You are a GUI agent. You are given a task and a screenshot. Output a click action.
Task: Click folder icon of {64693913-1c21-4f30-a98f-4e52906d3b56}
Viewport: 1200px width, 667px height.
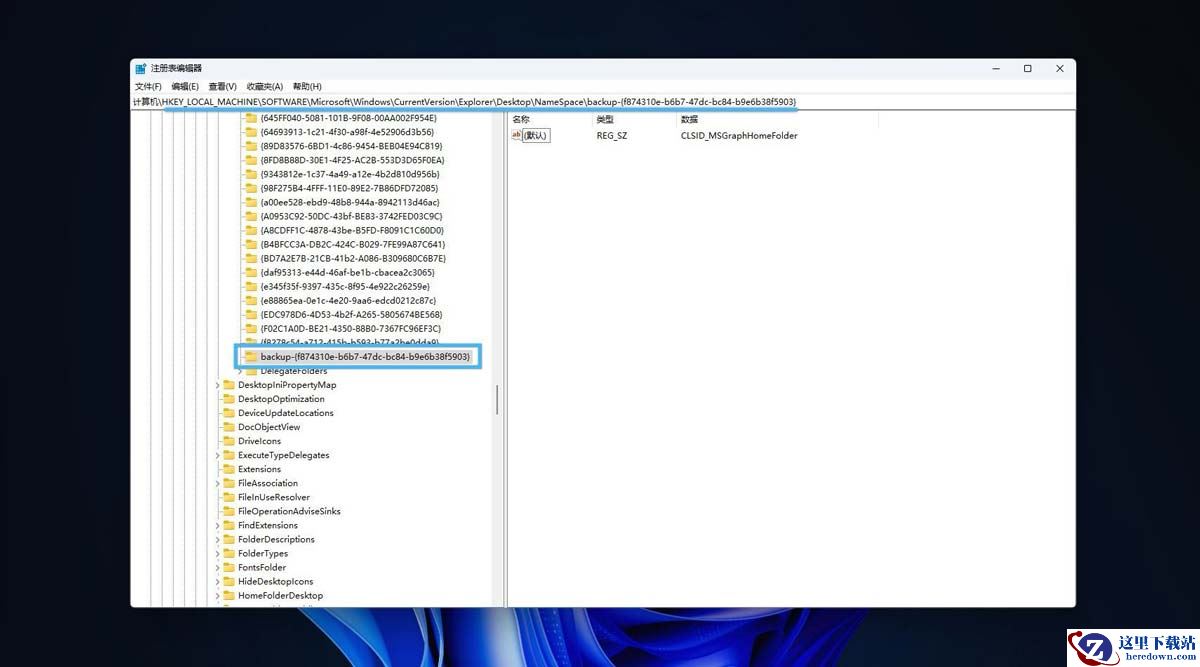click(x=251, y=132)
